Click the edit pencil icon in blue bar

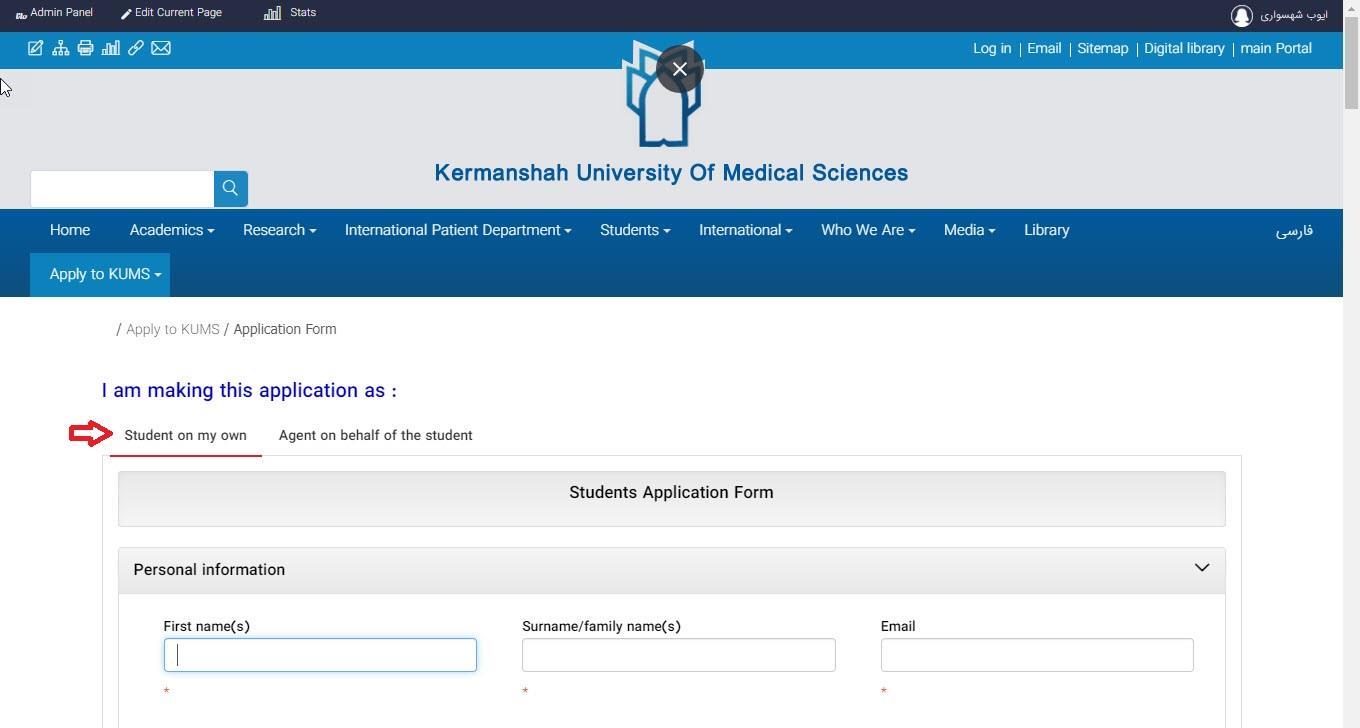point(35,48)
